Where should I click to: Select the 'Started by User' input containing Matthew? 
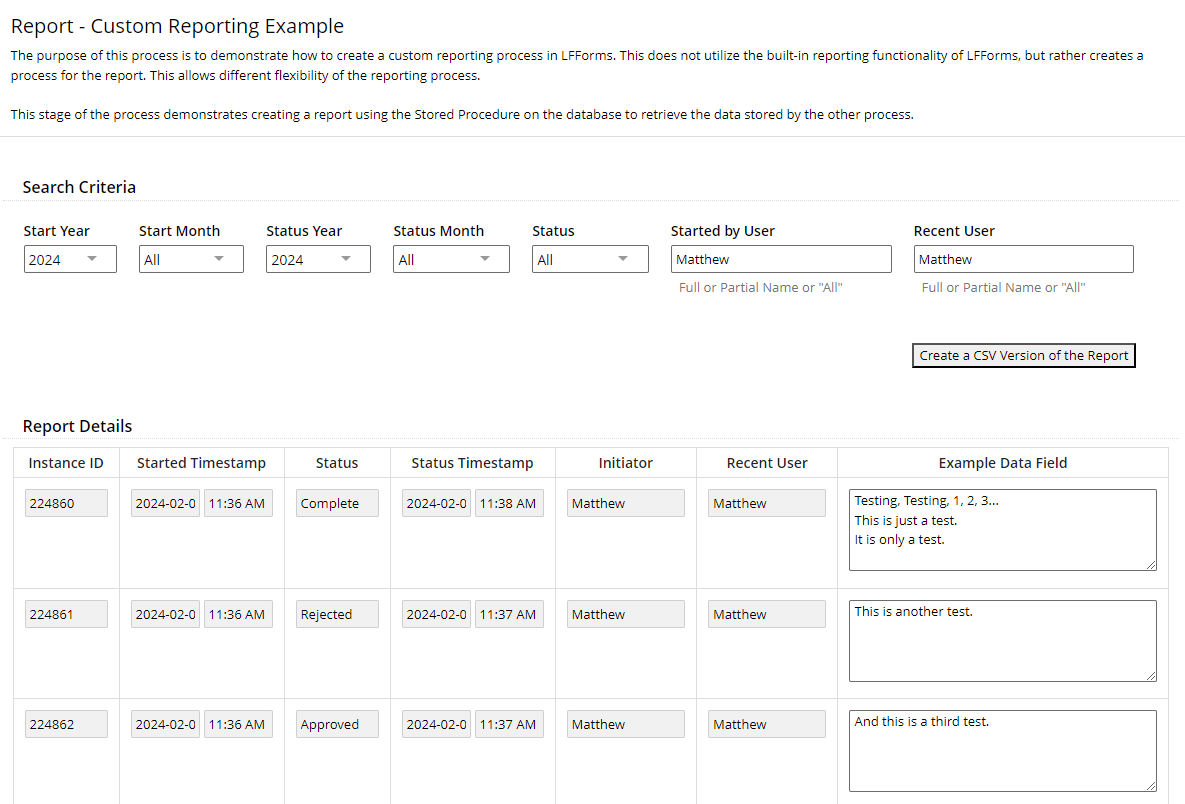[x=781, y=258]
